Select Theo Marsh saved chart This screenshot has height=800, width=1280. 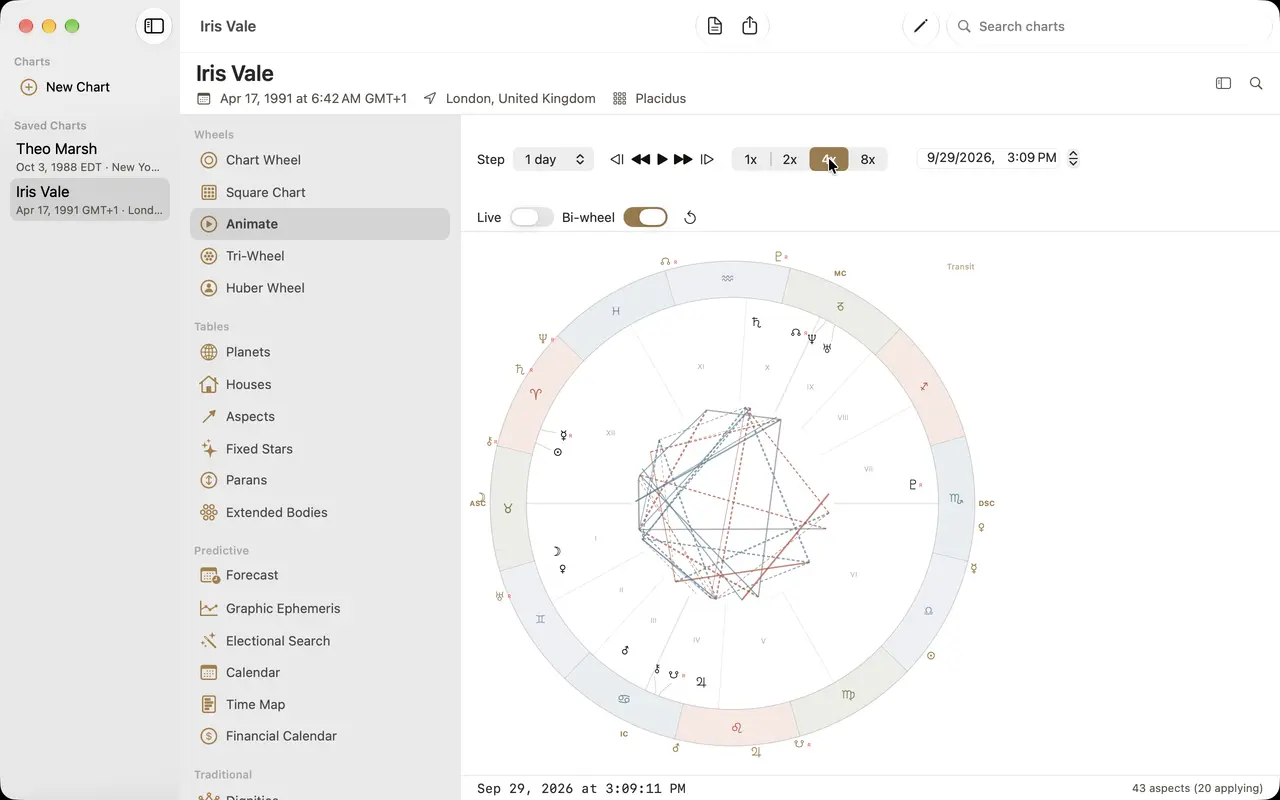pos(90,157)
